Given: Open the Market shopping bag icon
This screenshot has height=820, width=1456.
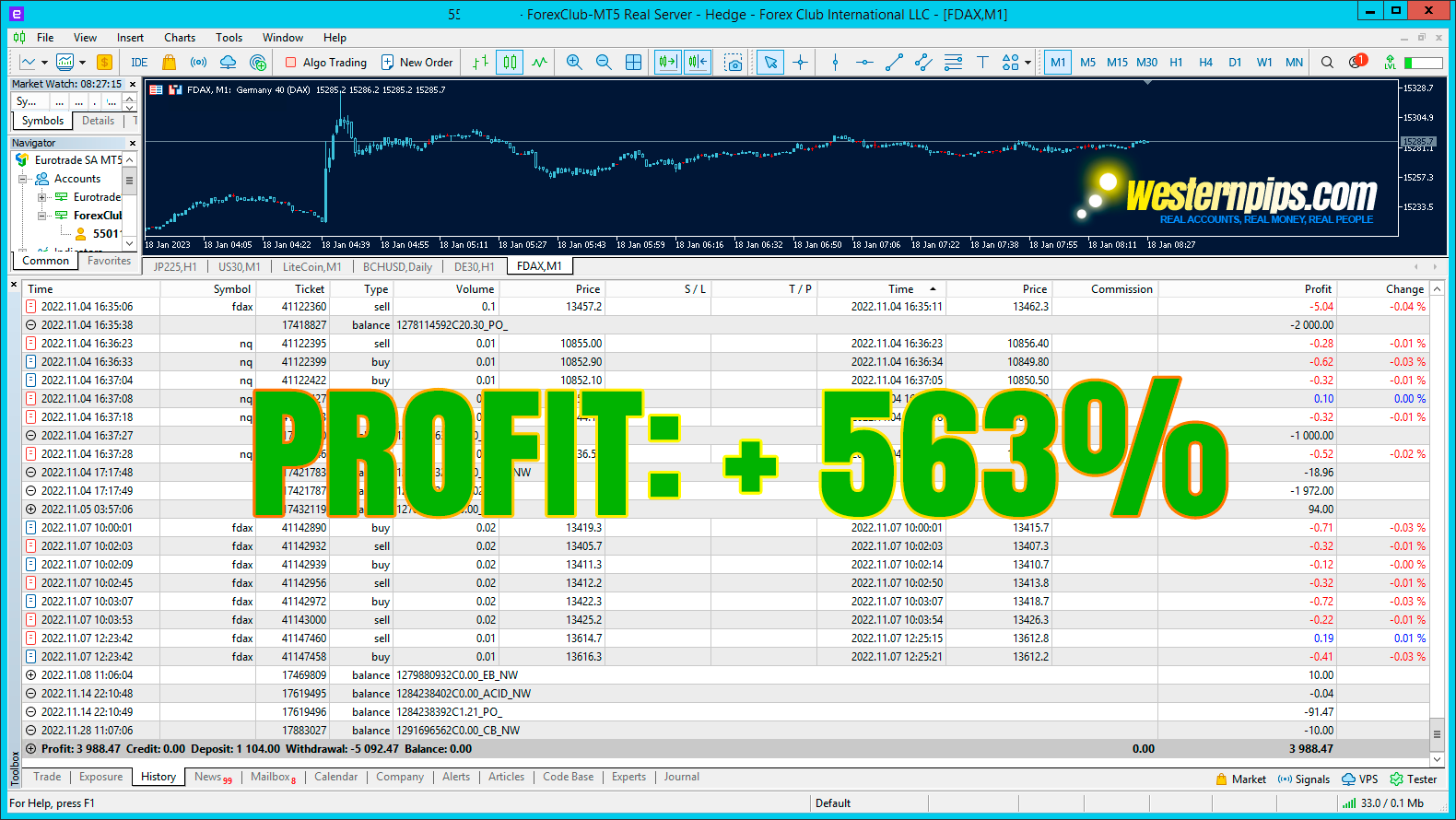Looking at the screenshot, I should (x=169, y=63).
